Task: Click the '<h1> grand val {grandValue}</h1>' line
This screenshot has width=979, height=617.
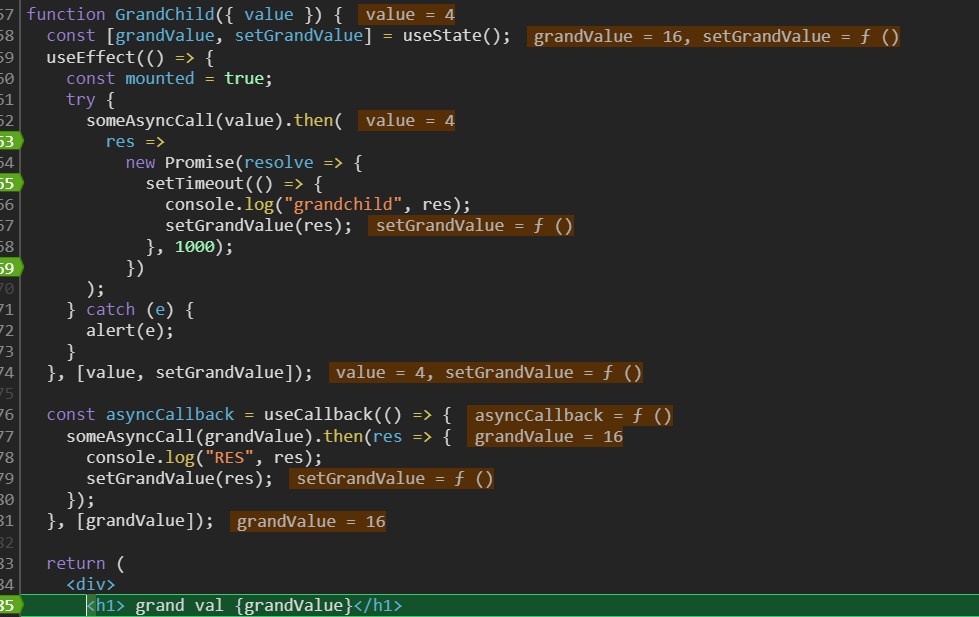Action: point(244,605)
